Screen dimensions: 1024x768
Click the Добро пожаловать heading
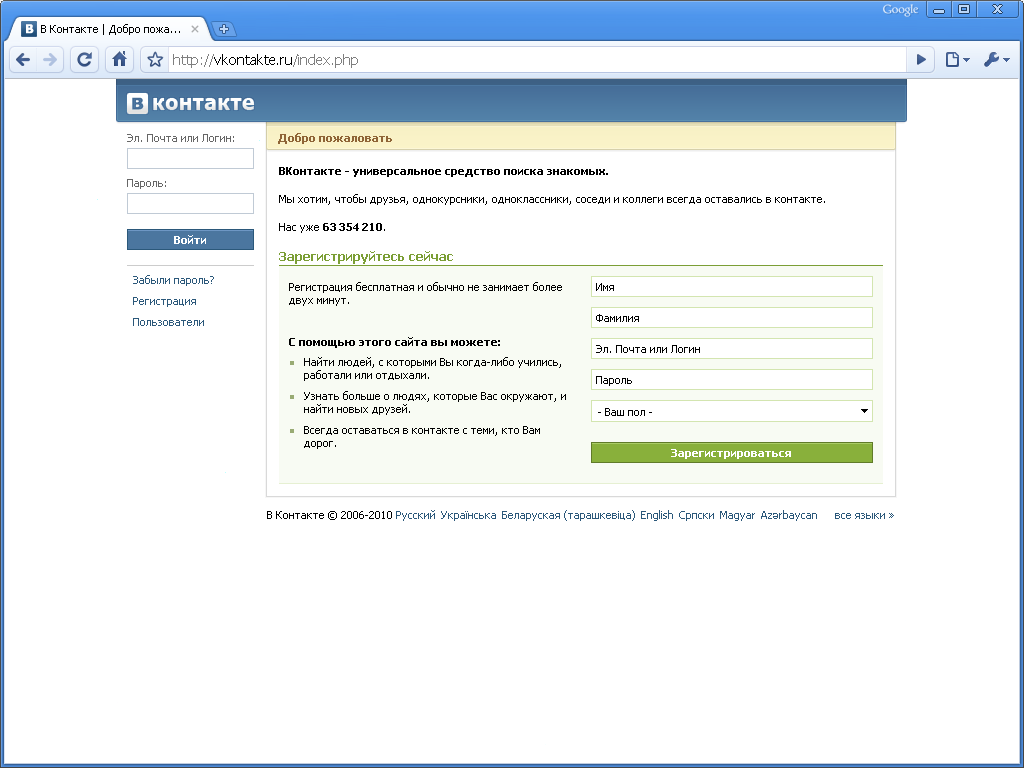point(335,138)
